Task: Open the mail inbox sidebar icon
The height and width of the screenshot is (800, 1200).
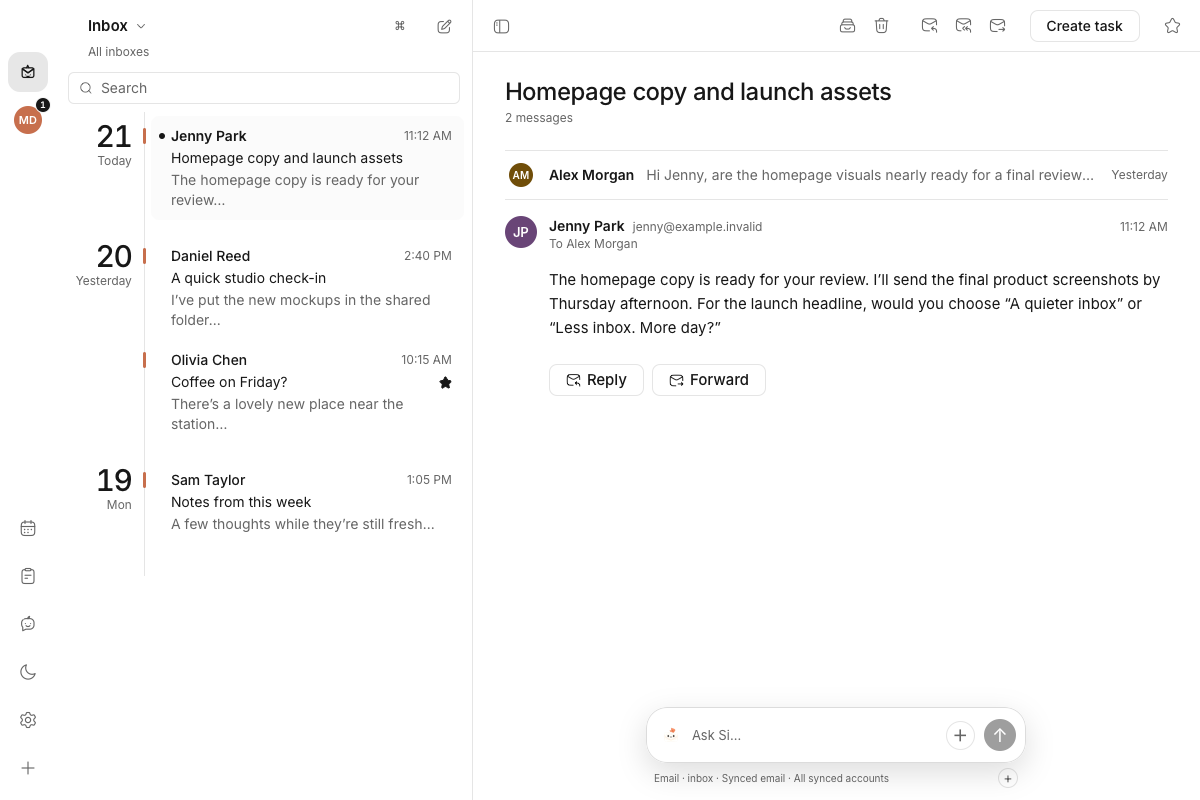Action: [28, 72]
